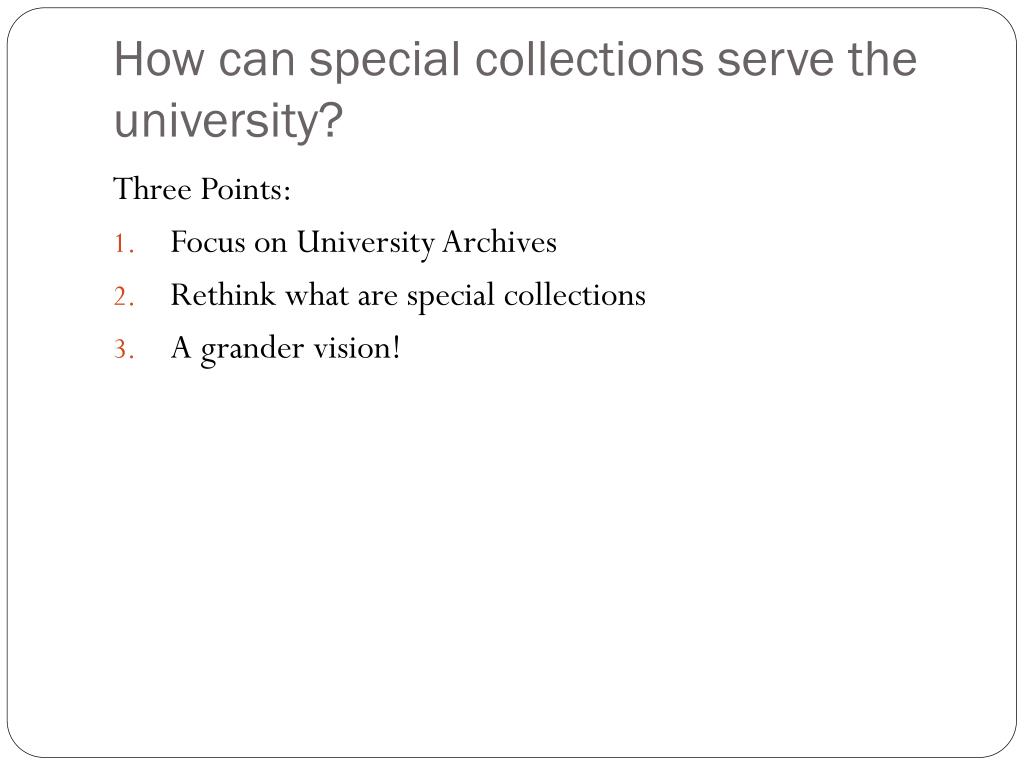Select the orange list number "3."
Viewport: 1024px width, 768px height.
(x=124, y=349)
